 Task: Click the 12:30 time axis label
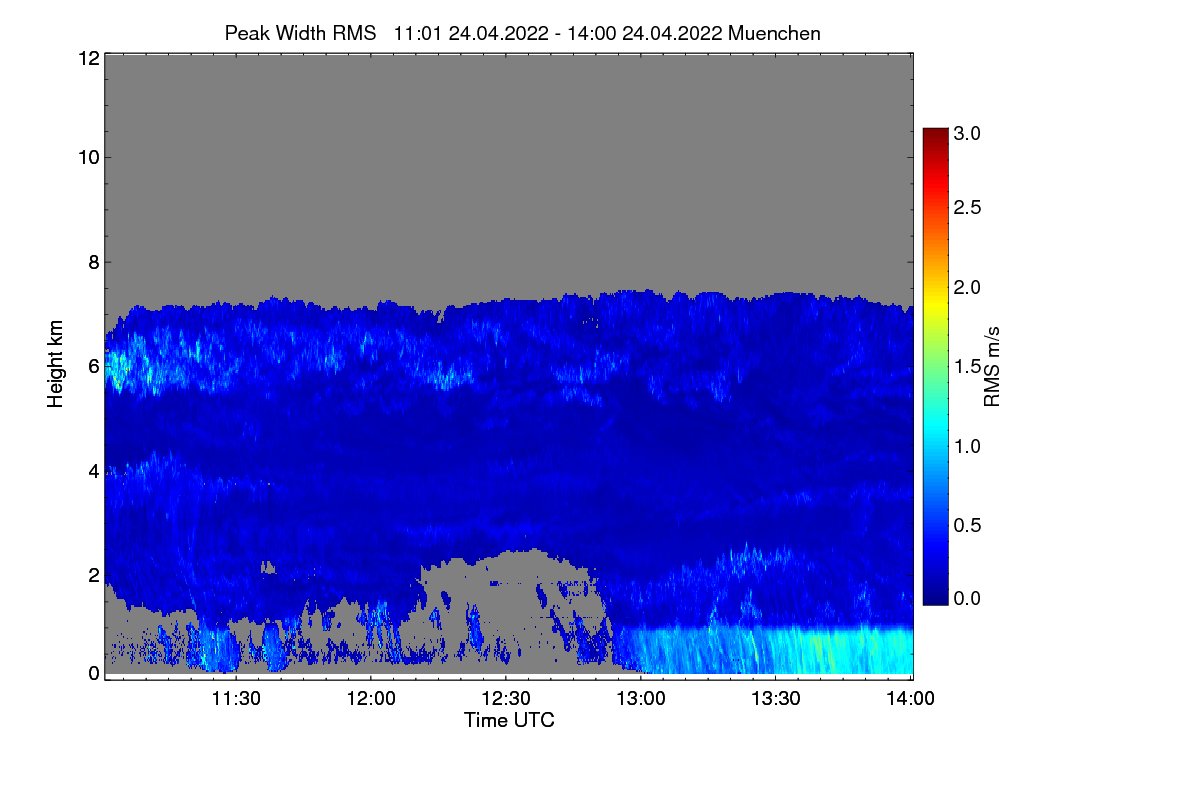[506, 699]
